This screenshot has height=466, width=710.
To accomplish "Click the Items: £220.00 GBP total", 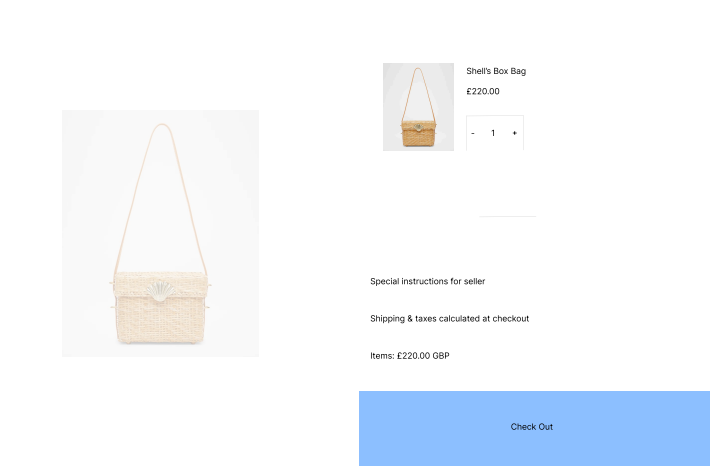I will 409,356.
